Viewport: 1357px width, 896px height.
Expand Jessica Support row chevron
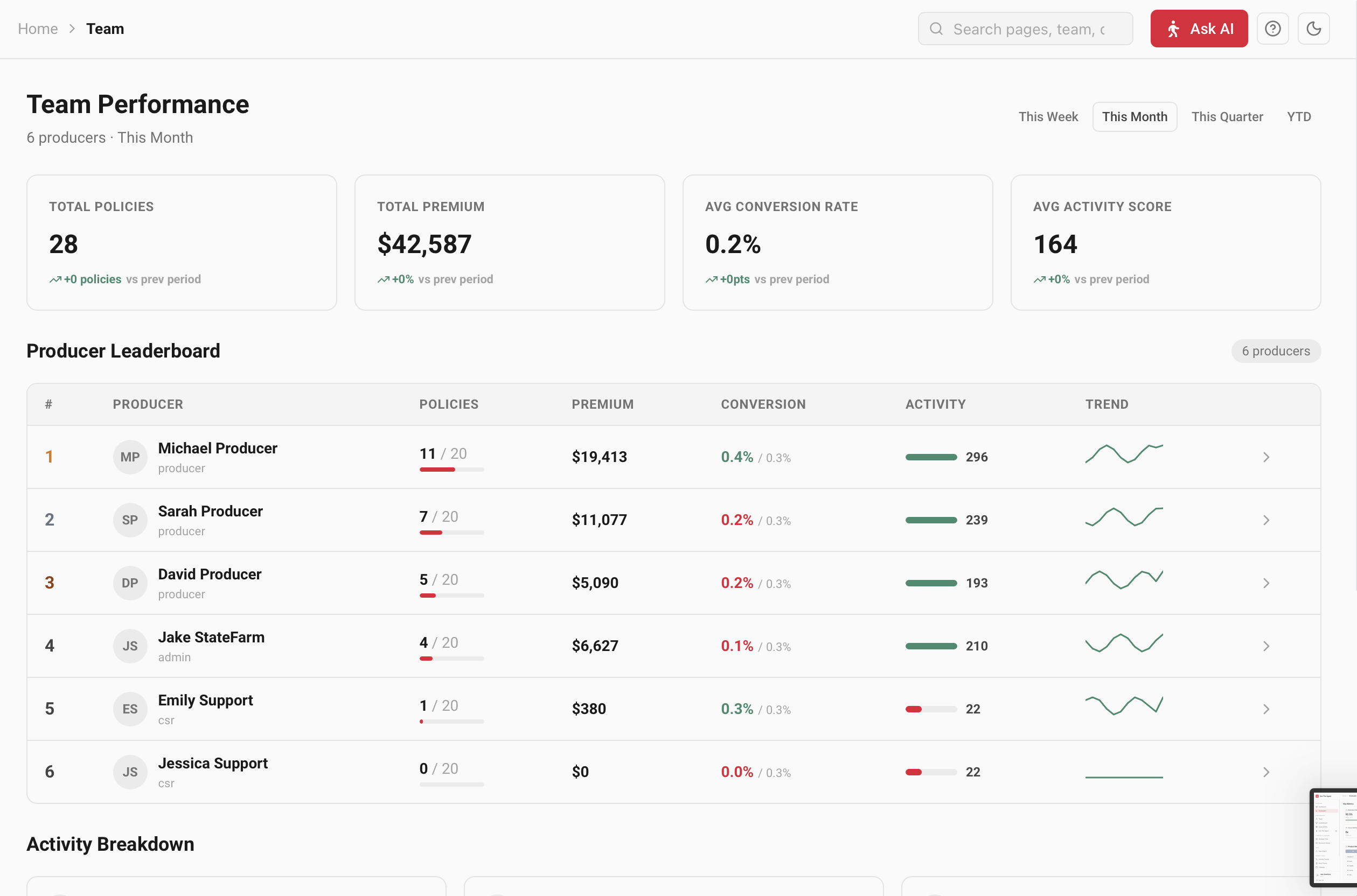pyautogui.click(x=1266, y=772)
